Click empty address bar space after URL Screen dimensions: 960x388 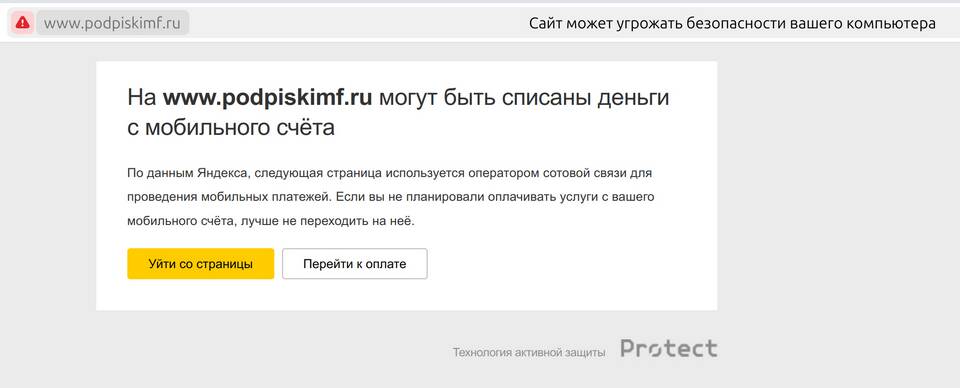coord(355,24)
